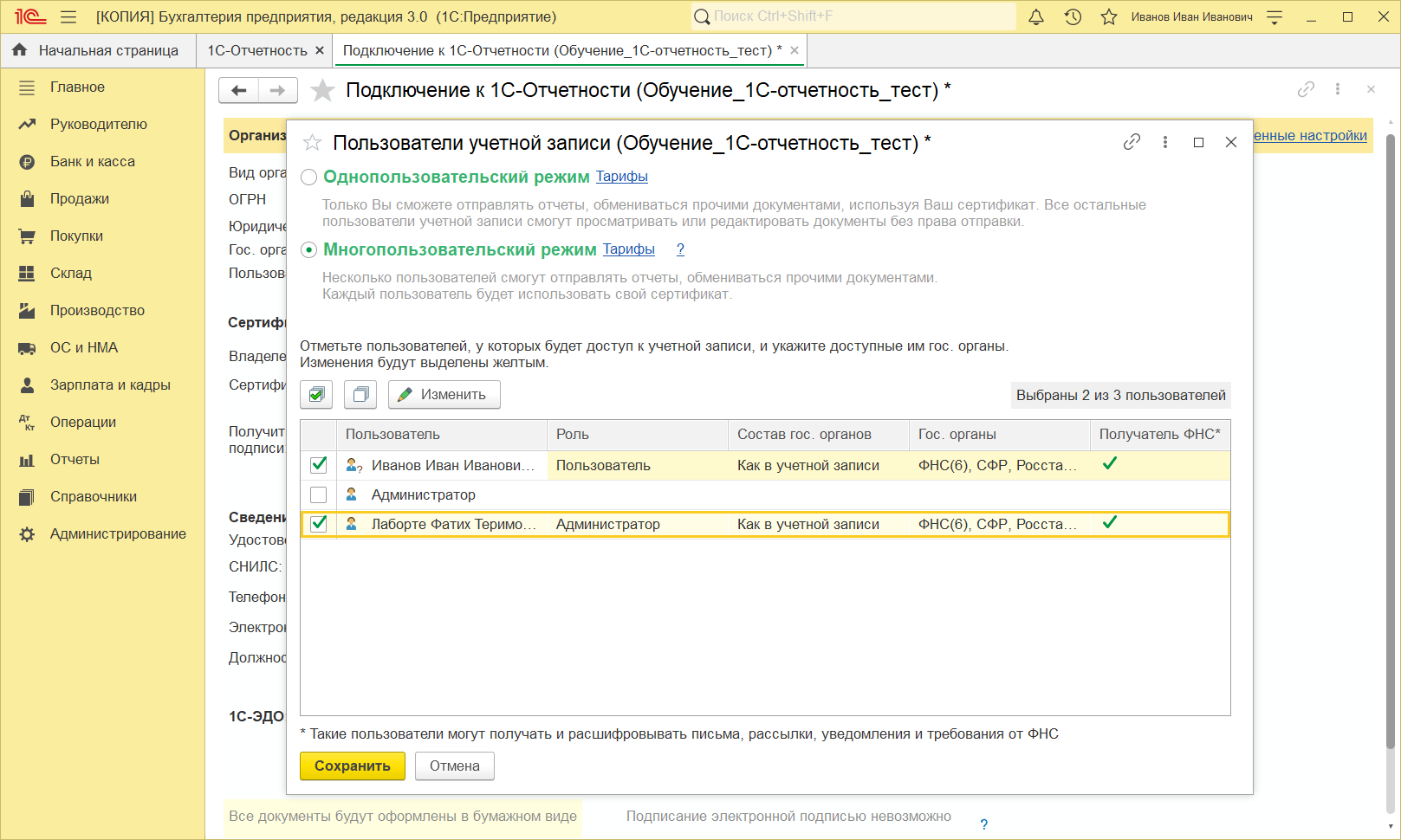This screenshot has height=840, width=1401.
Task: Click the Отчеты bar chart icon
Action: pos(27,460)
